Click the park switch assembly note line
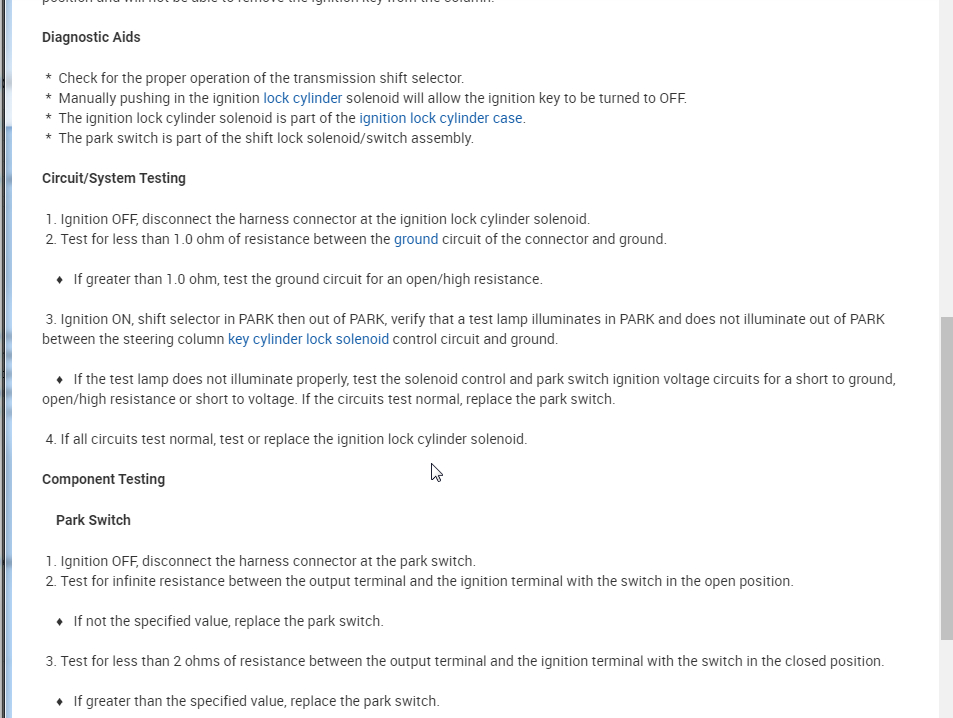This screenshot has height=718, width=953. pyautogui.click(x=265, y=138)
